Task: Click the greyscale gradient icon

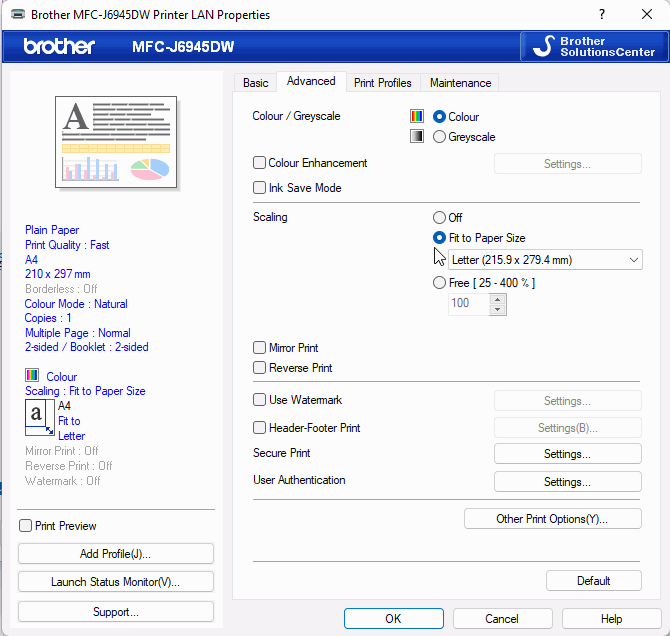Action: coord(417,136)
